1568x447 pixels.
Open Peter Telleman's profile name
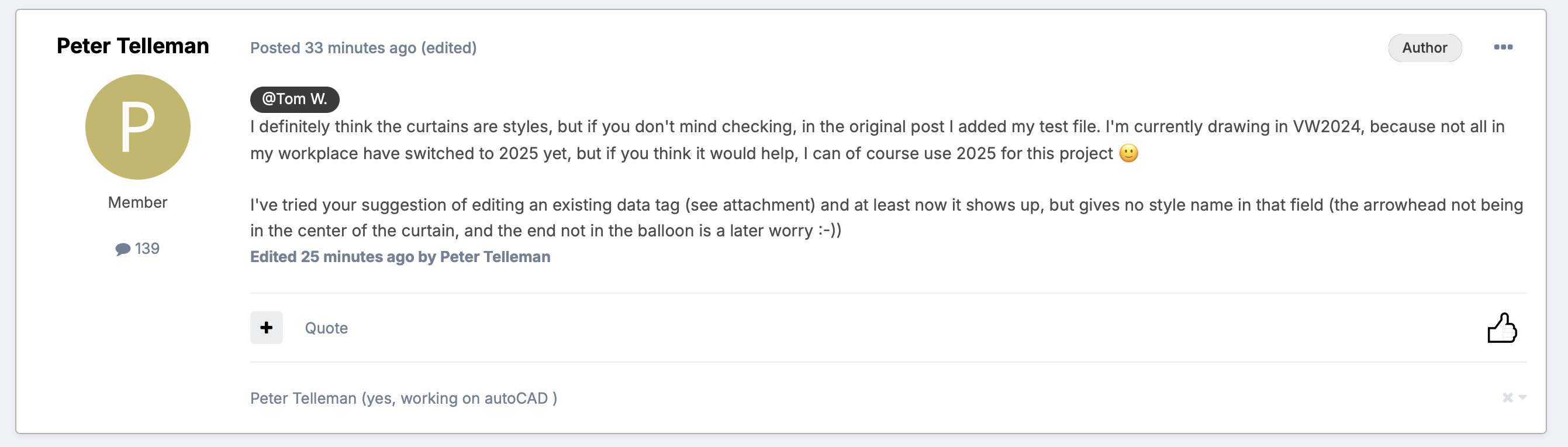pos(133,45)
